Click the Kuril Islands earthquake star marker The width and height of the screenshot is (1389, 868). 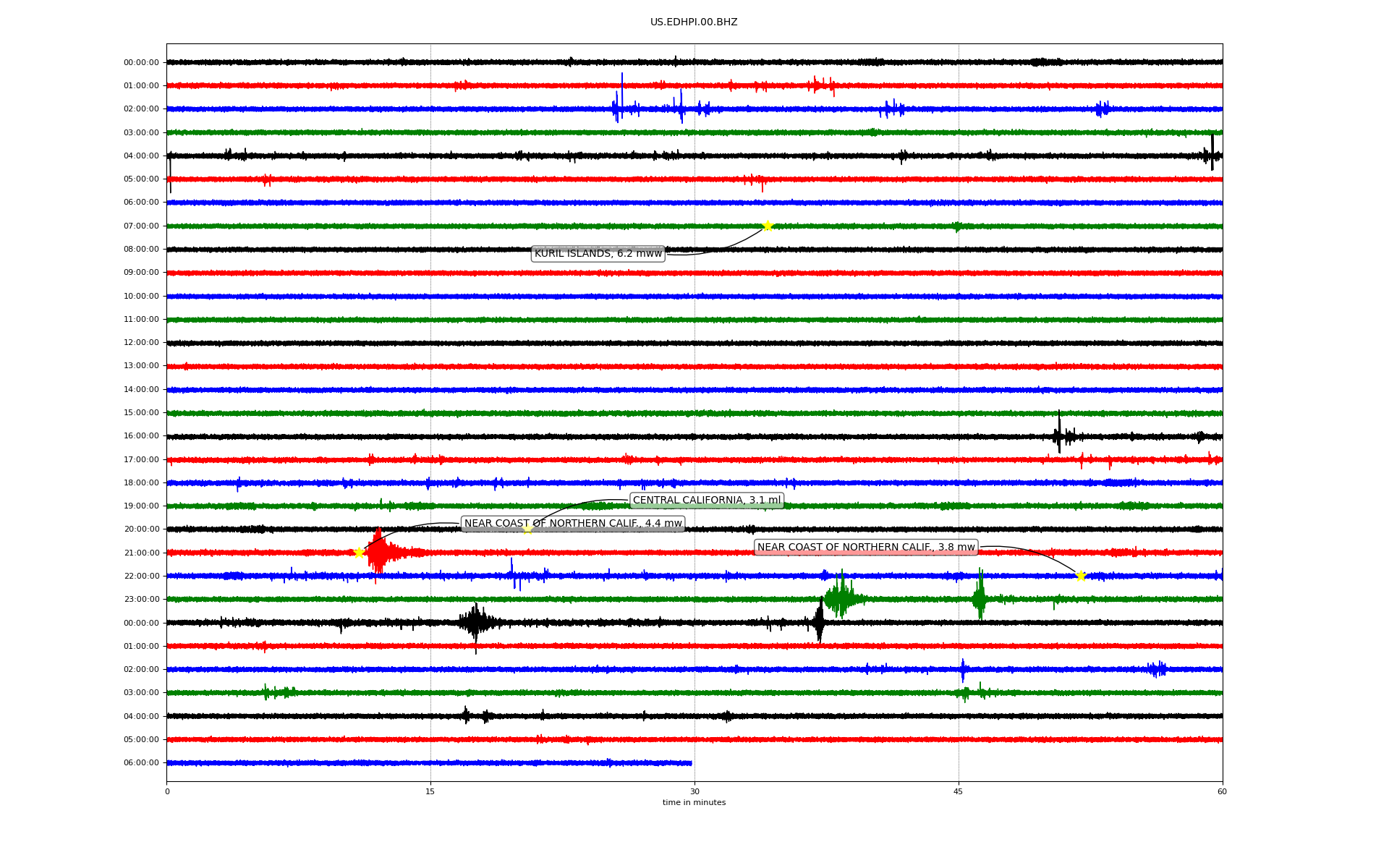768,226
